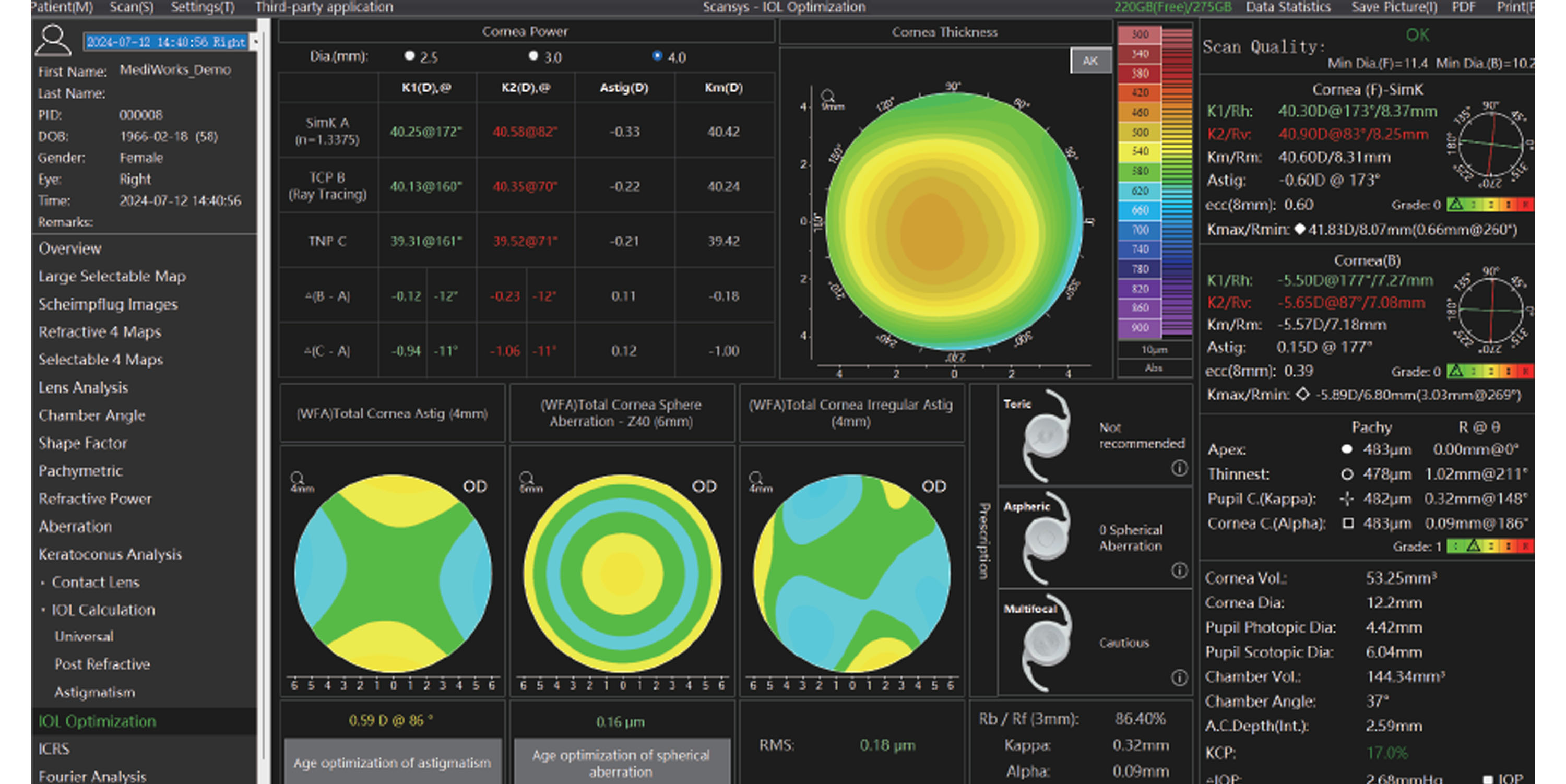
Task: Expand the Contact Lens tree item
Action: tap(43, 582)
